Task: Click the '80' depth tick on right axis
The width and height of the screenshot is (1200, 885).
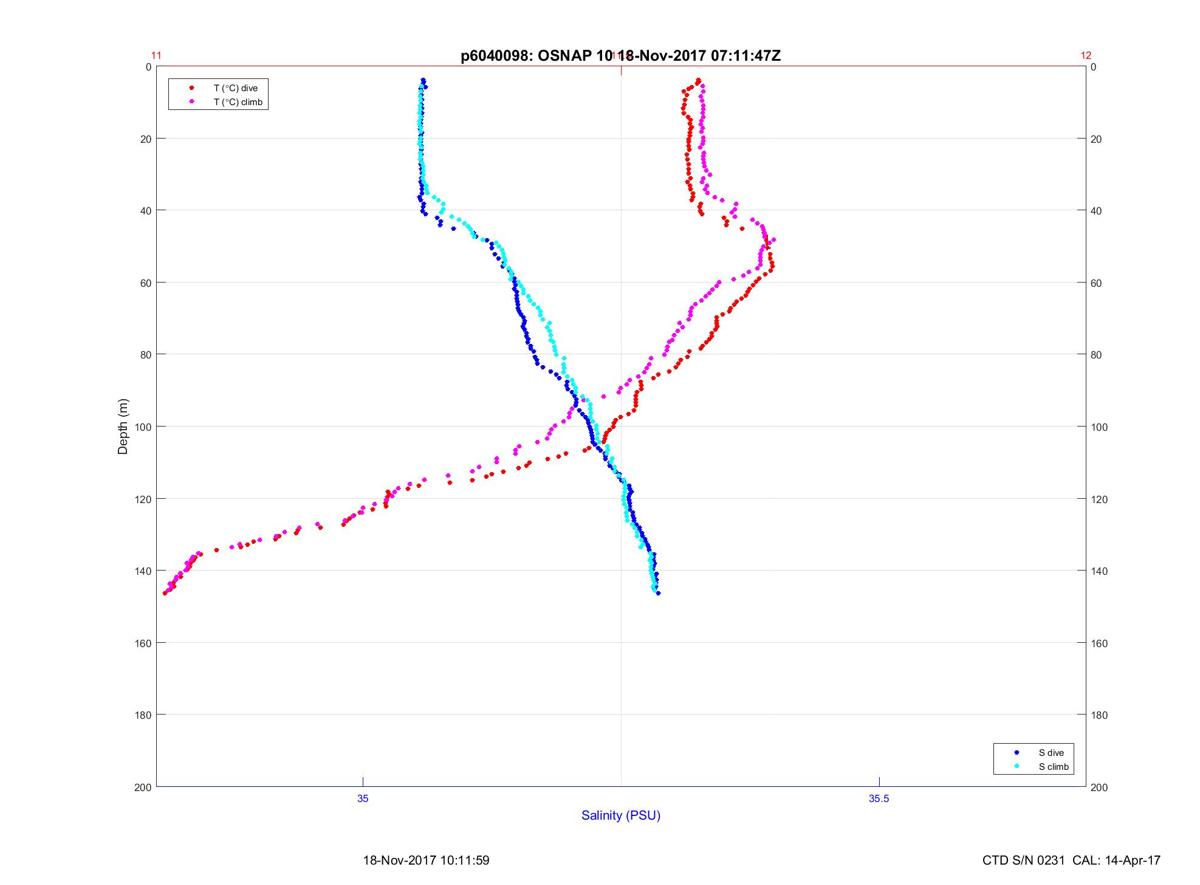Action: 1097,355
